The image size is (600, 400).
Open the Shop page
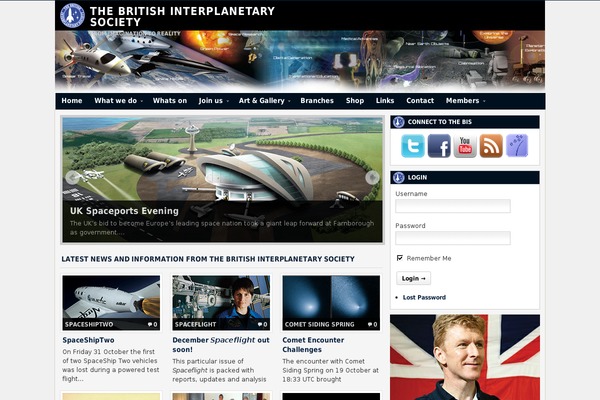click(355, 101)
